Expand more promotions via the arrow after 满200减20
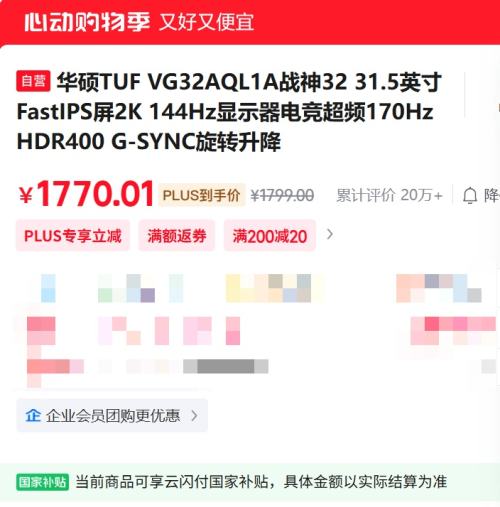The height and width of the screenshot is (507, 500). (x=330, y=234)
